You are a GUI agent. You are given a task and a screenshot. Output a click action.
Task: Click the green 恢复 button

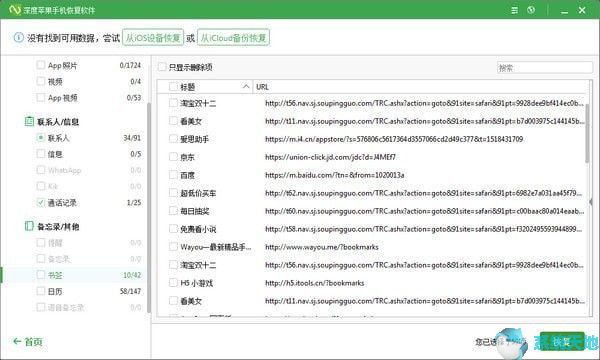point(562,342)
